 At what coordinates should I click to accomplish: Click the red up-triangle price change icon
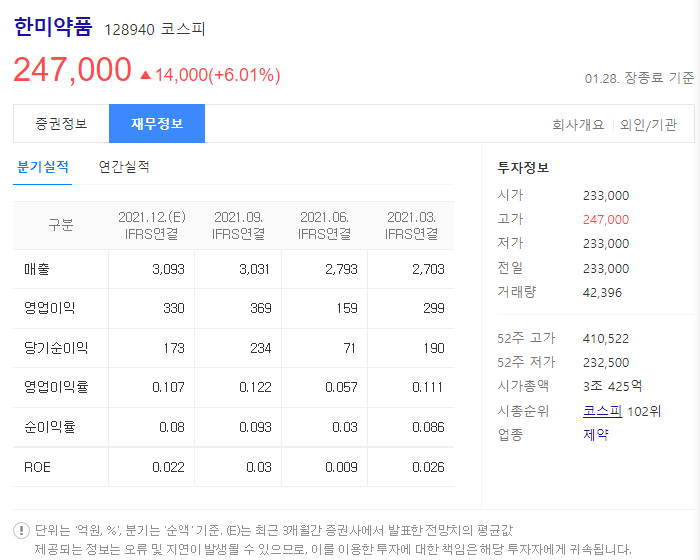(145, 75)
